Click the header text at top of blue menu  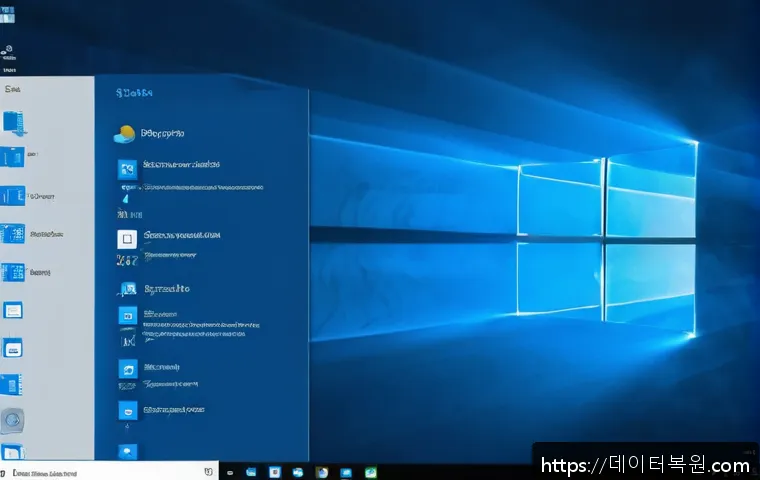pos(133,93)
